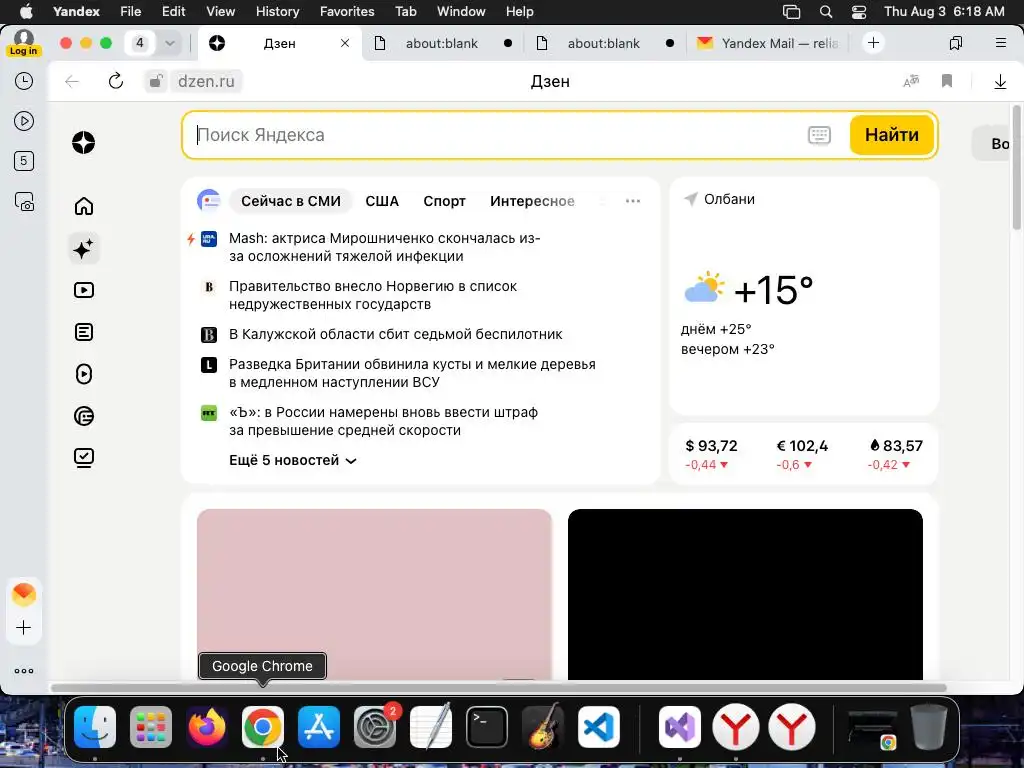Bookmark this page with the bookmark icon
Image resolution: width=1024 pixels, height=768 pixels.
(x=947, y=81)
